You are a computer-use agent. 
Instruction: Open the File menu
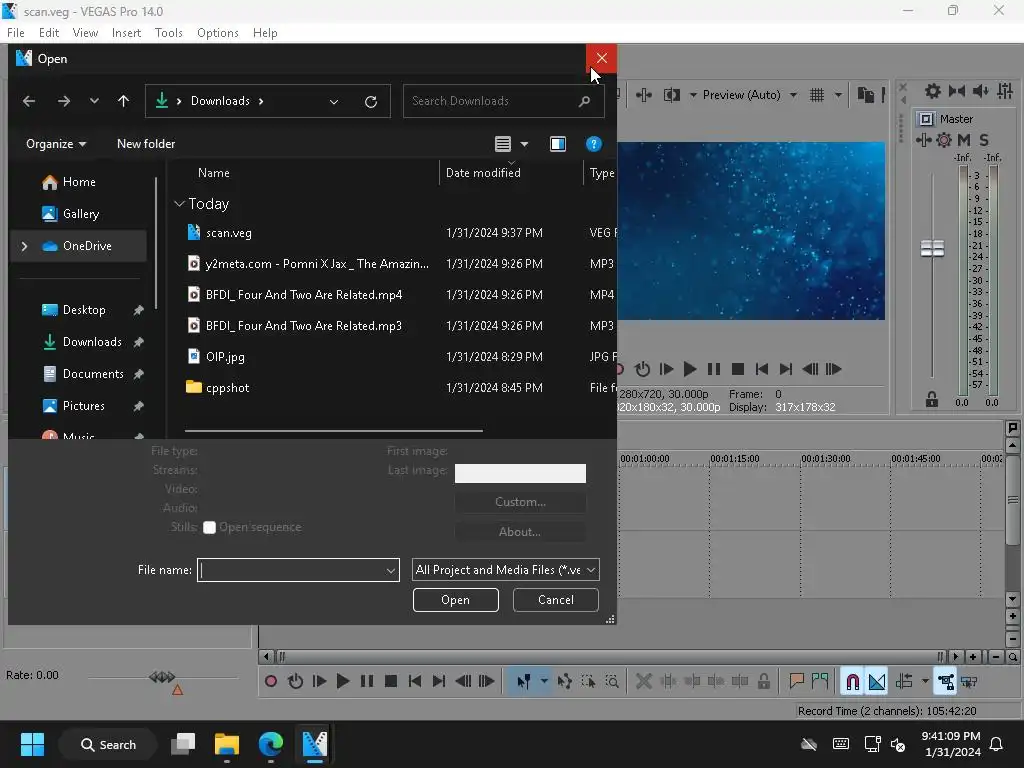coord(16,33)
